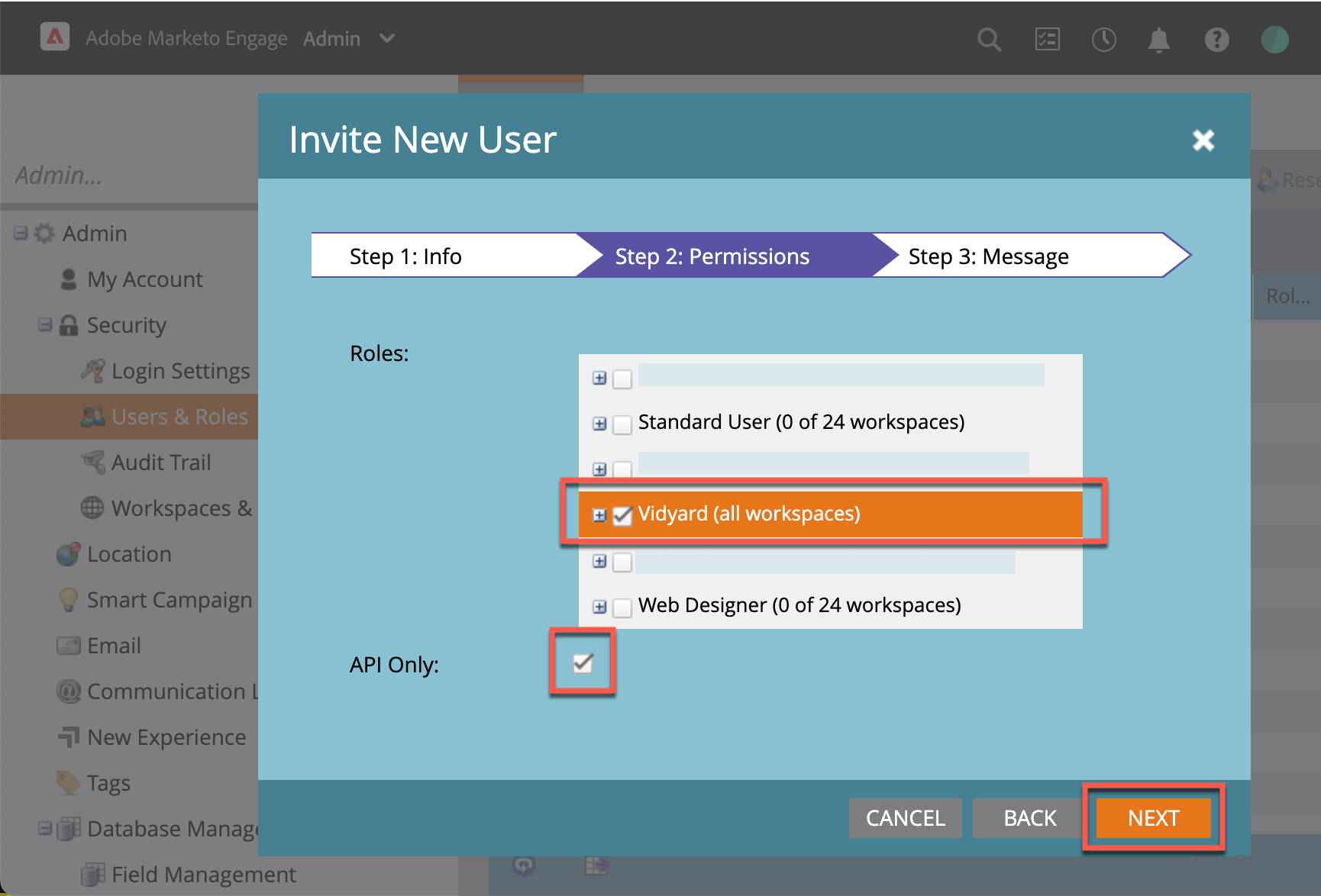Viewport: 1321px width, 896px height.
Task: Open the checklist tasks icon
Action: [x=1047, y=39]
